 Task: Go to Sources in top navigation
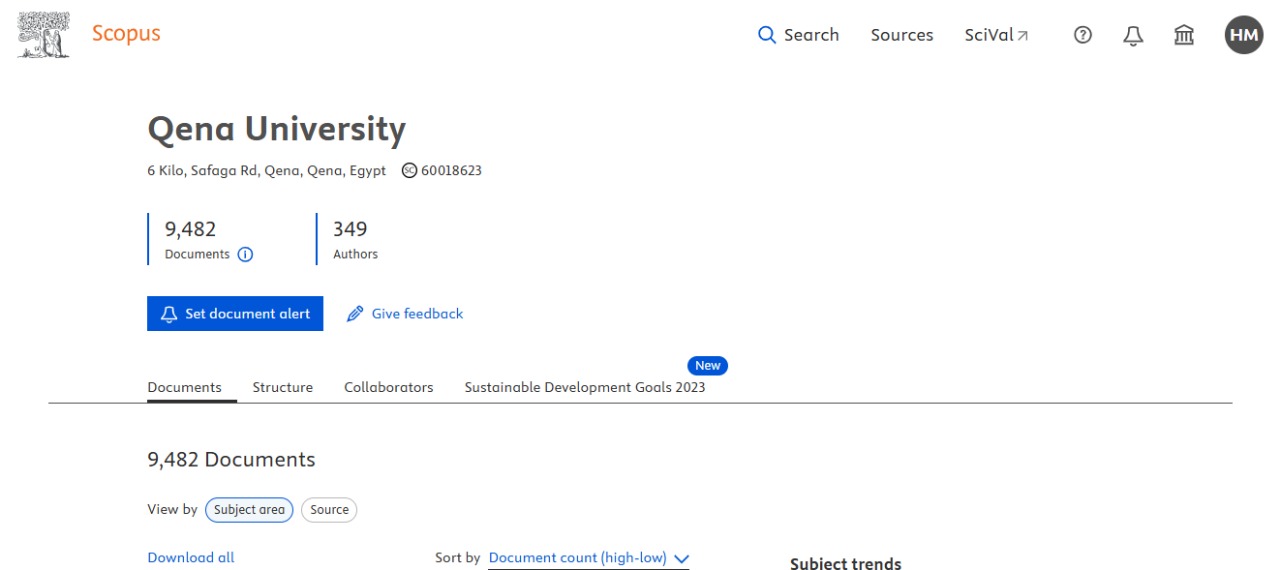click(x=901, y=35)
